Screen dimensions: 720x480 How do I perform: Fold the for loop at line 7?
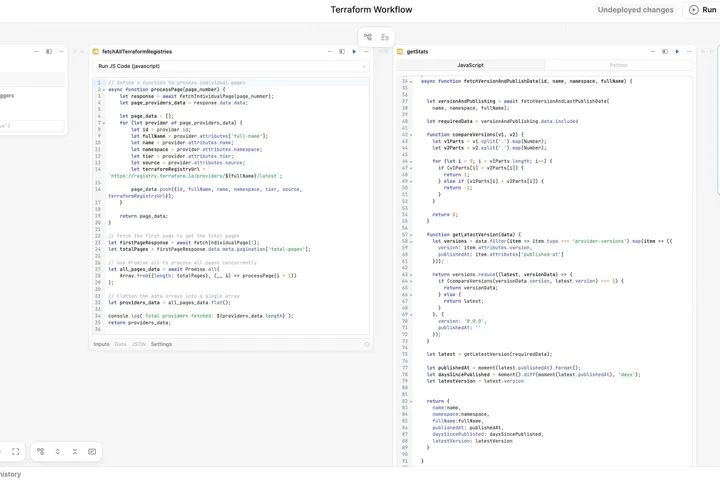104,123
